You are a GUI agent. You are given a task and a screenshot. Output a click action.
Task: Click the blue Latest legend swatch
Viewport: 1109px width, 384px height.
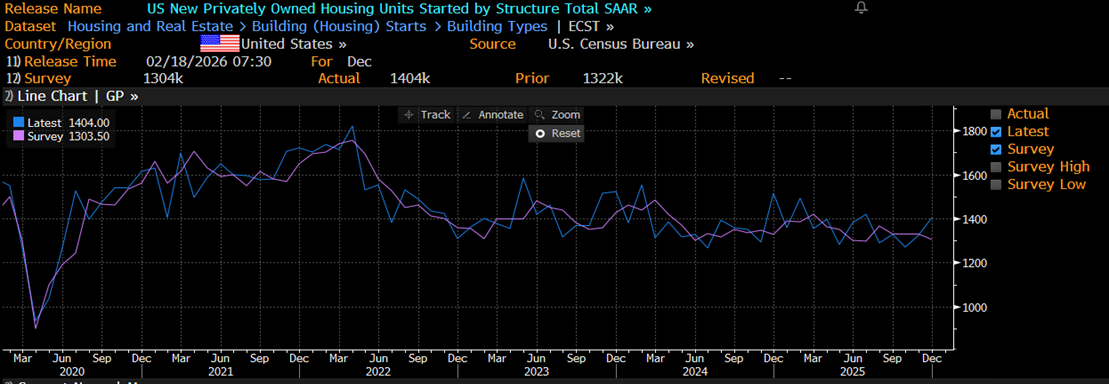coord(18,123)
